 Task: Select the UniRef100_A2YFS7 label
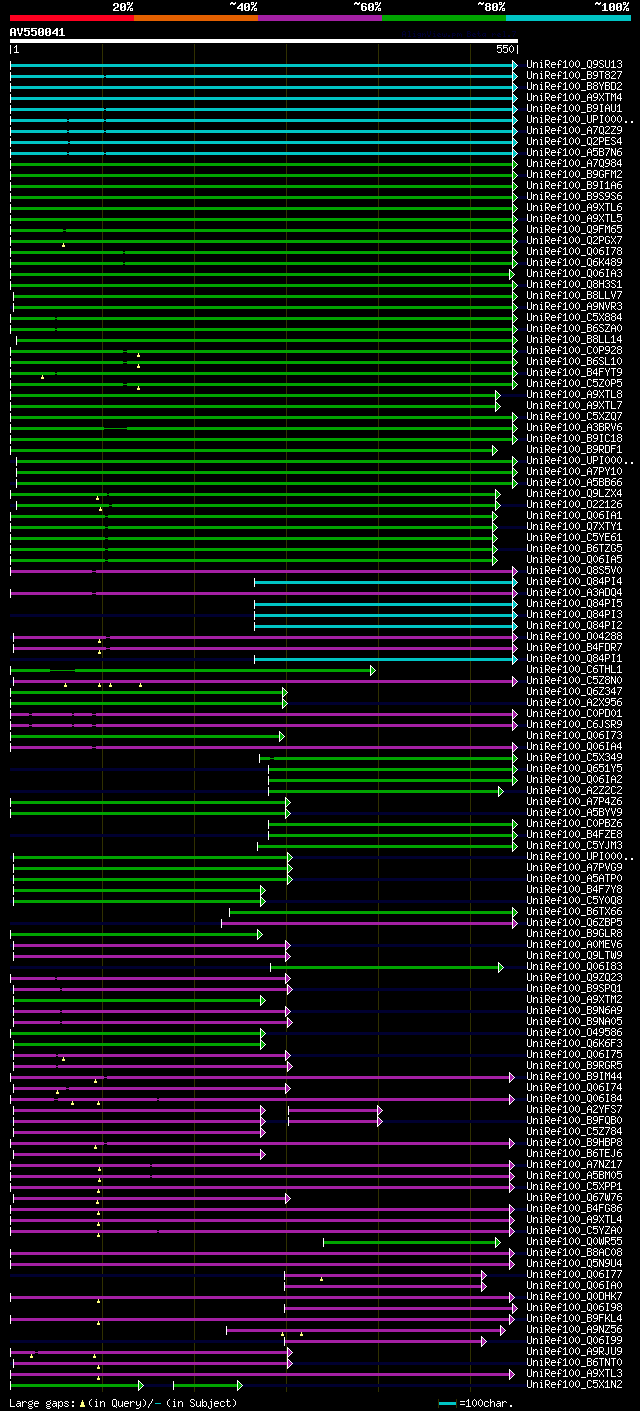point(574,1109)
